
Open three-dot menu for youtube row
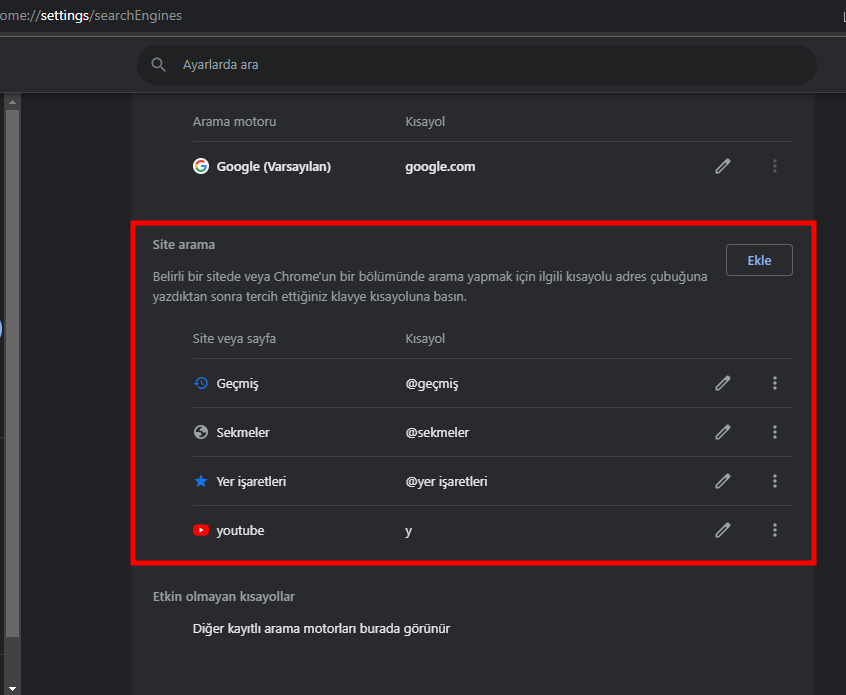(x=775, y=530)
